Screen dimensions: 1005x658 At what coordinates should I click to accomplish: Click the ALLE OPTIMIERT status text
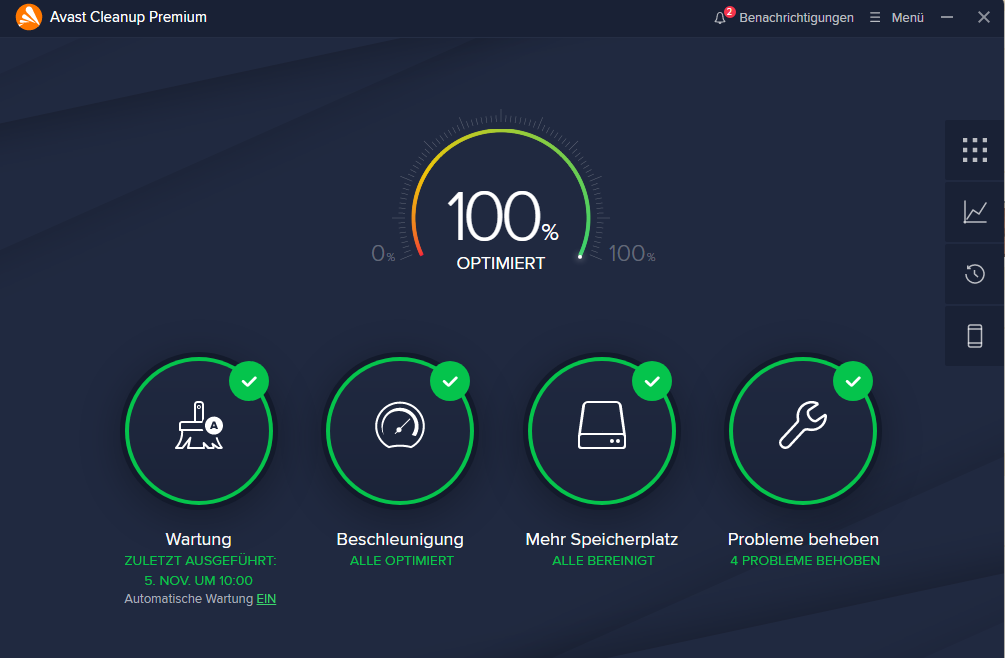[401, 561]
